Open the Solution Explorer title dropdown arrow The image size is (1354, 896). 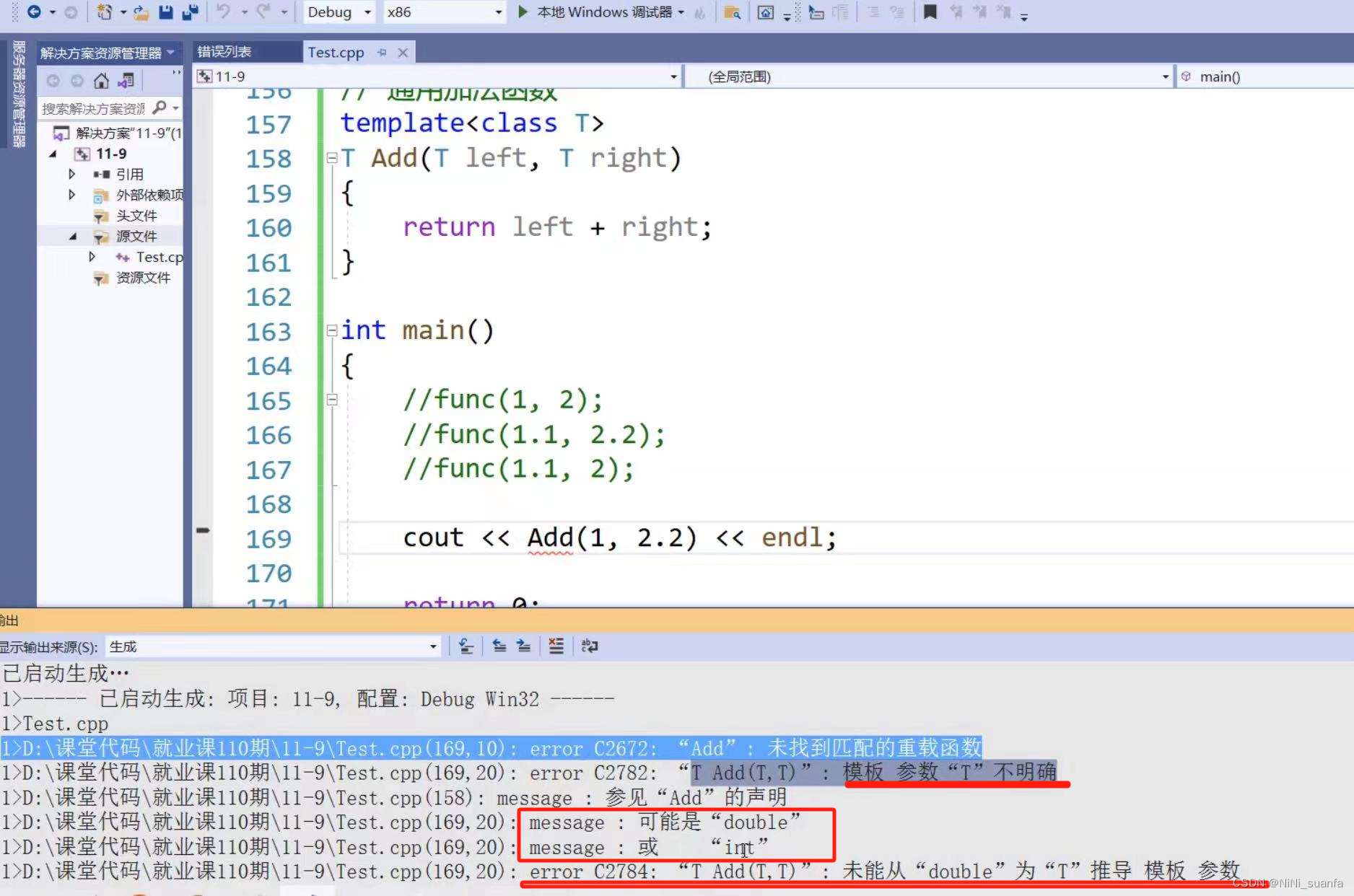(171, 53)
